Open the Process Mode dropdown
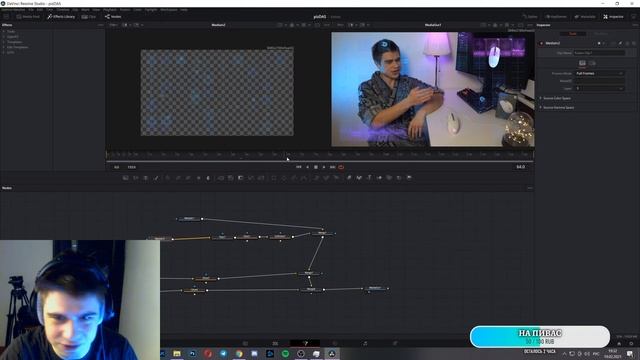The height and width of the screenshot is (360, 640). click(600, 73)
